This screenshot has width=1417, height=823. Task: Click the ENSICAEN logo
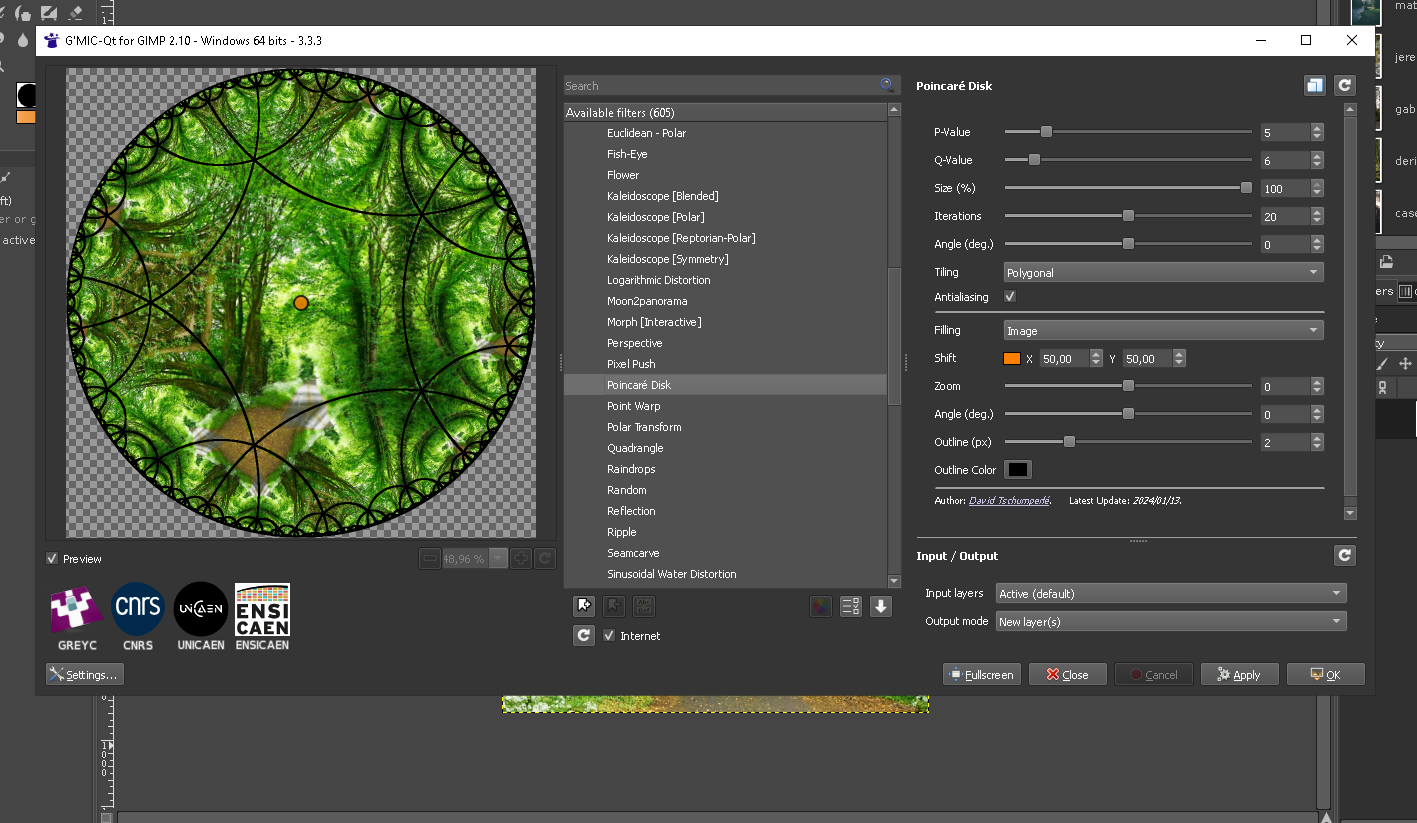[262, 616]
